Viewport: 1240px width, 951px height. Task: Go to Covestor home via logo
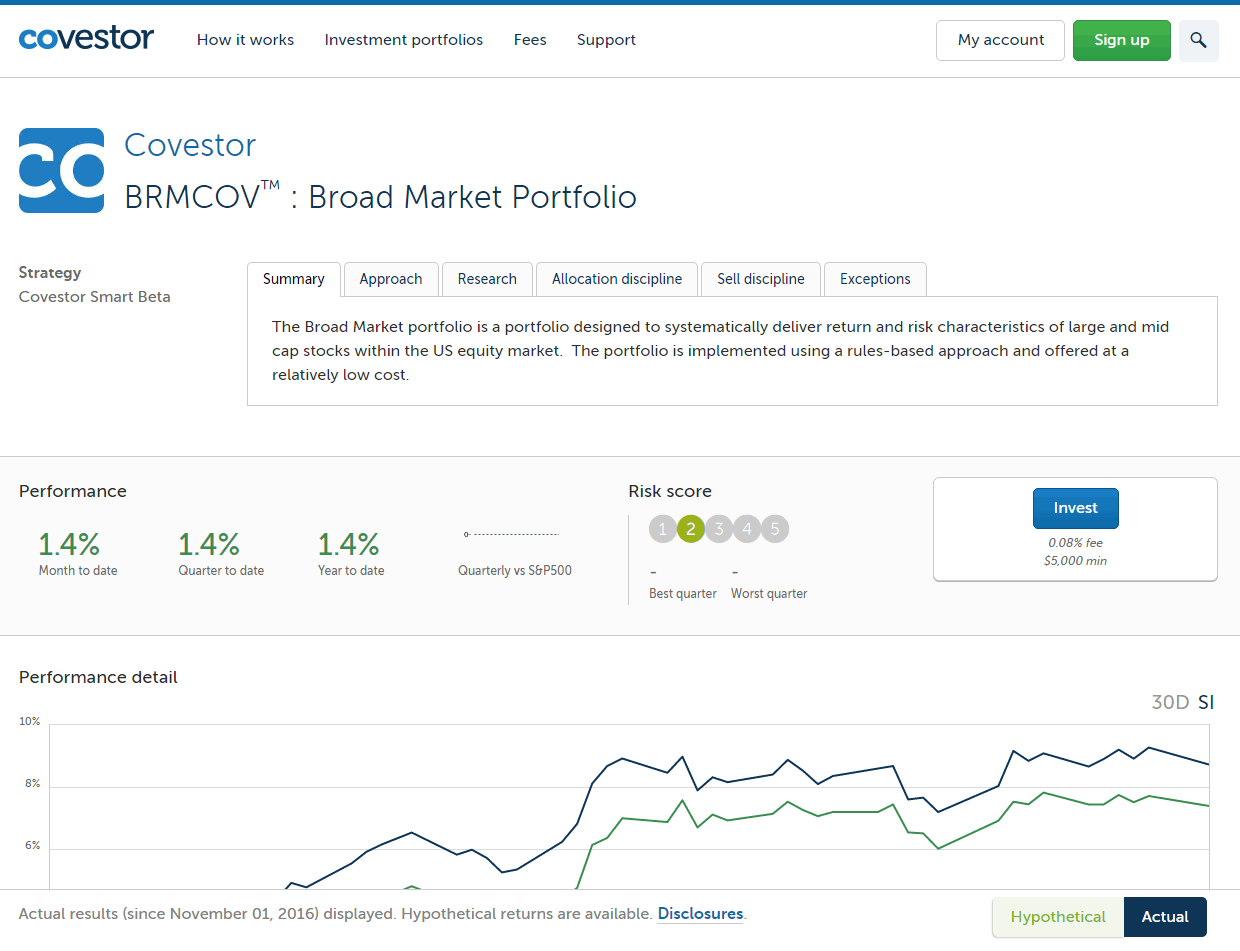click(x=86, y=39)
